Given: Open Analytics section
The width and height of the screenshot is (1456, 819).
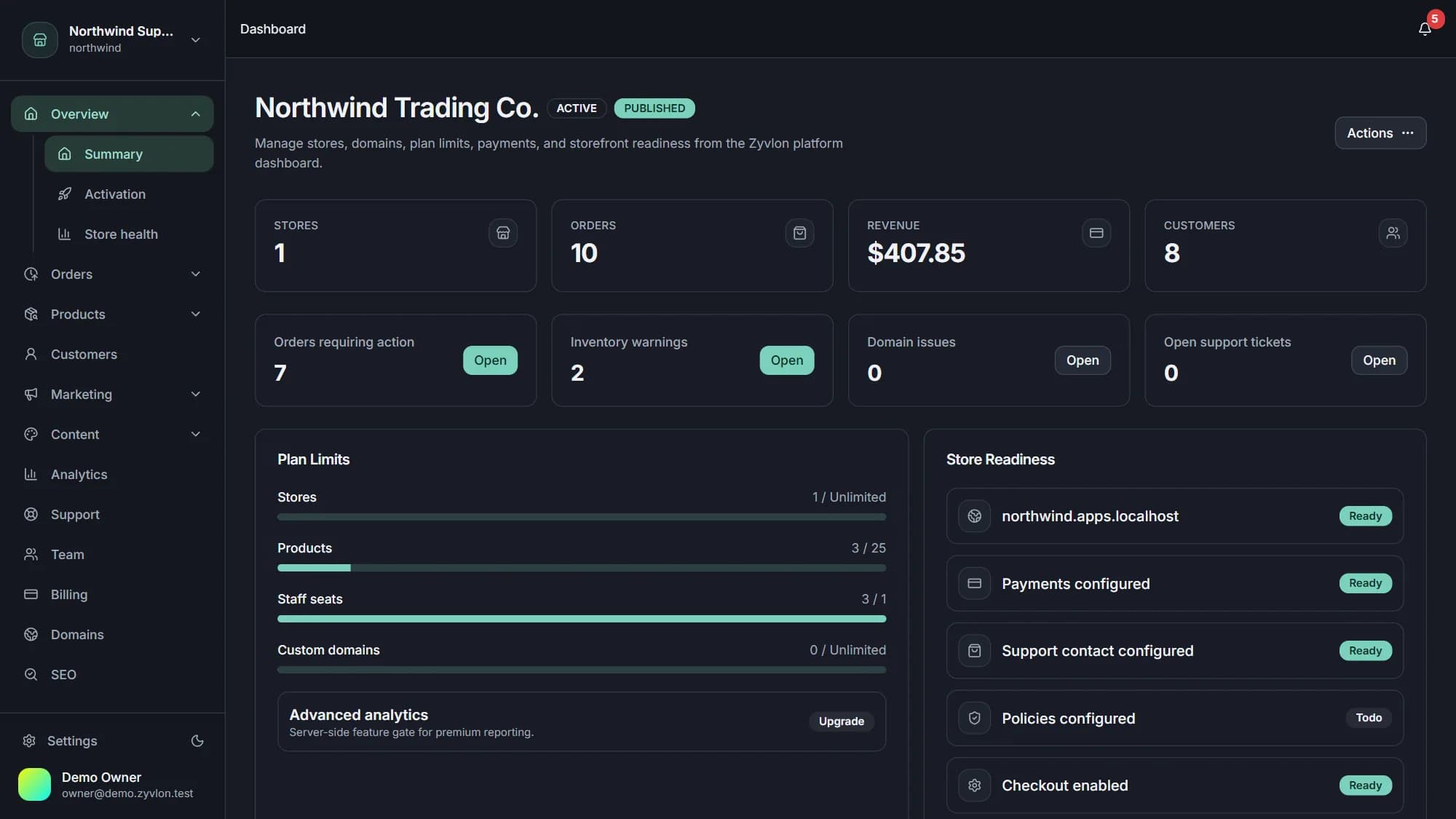Looking at the screenshot, I should (x=112, y=474).
